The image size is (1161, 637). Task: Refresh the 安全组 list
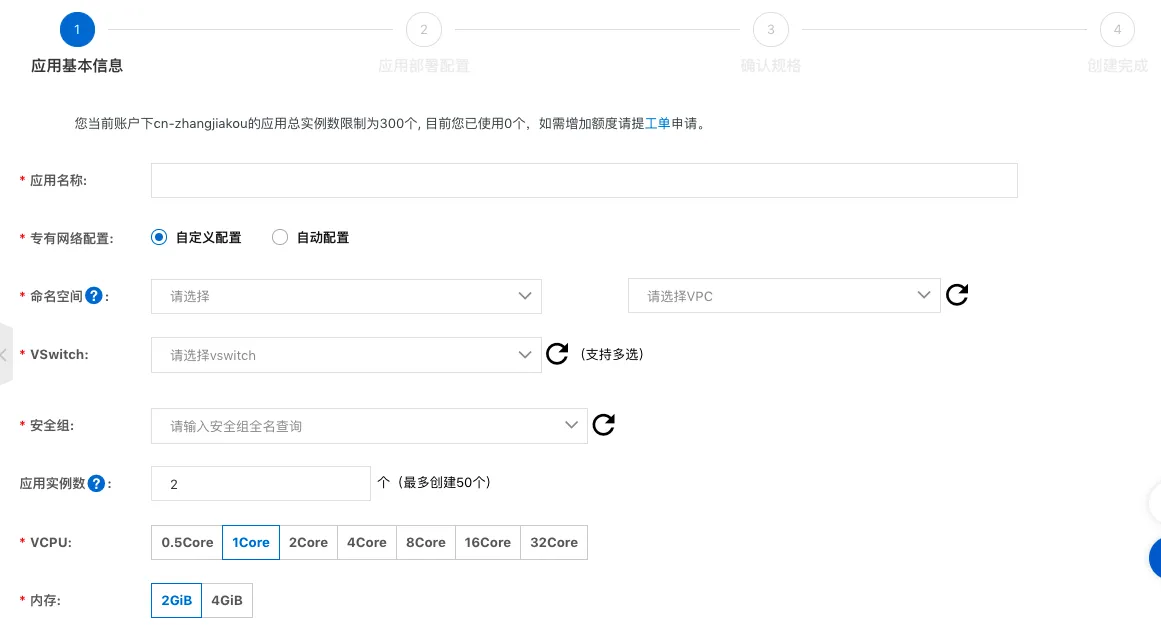pos(603,424)
